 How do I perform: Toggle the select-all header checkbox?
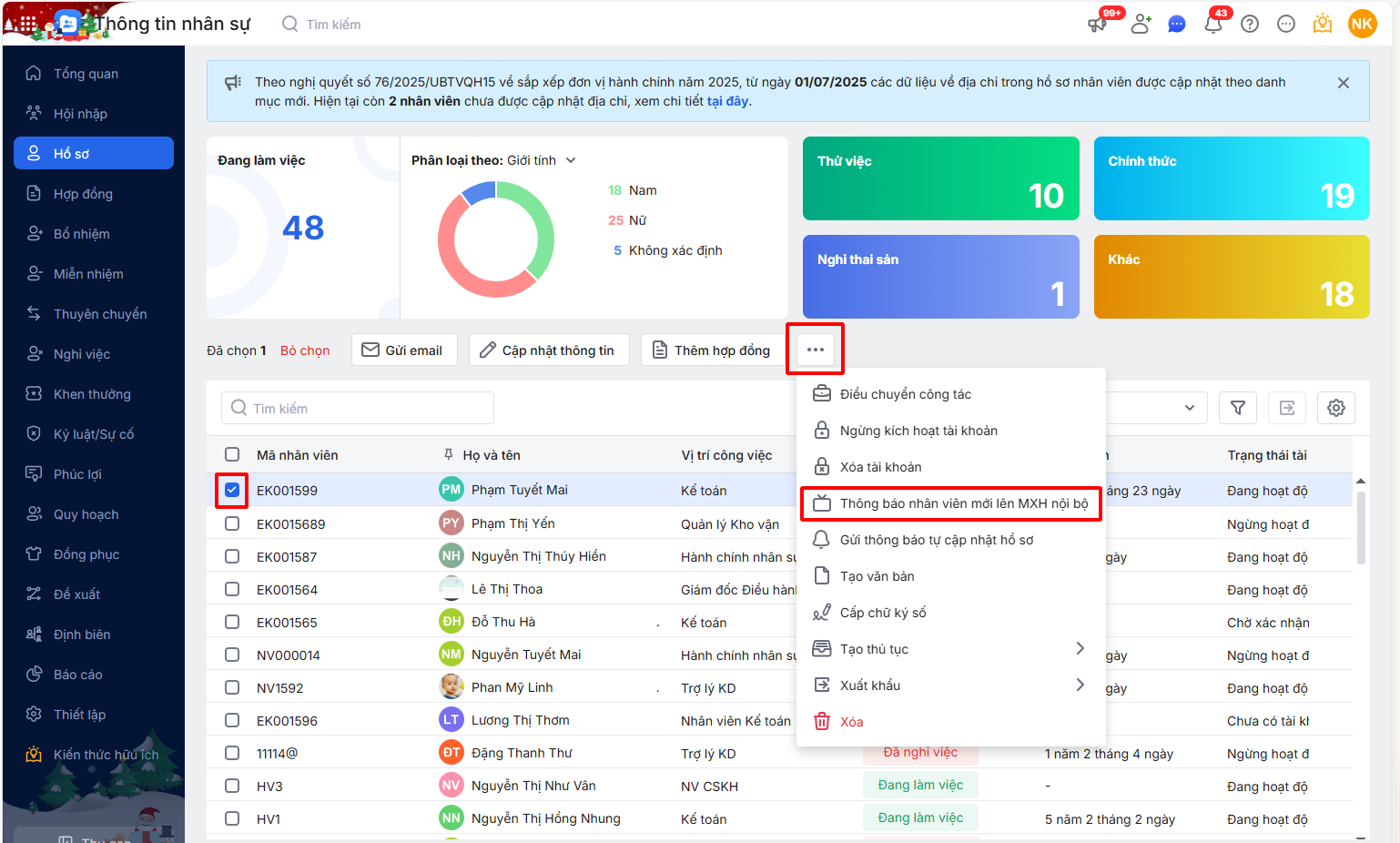[232, 454]
